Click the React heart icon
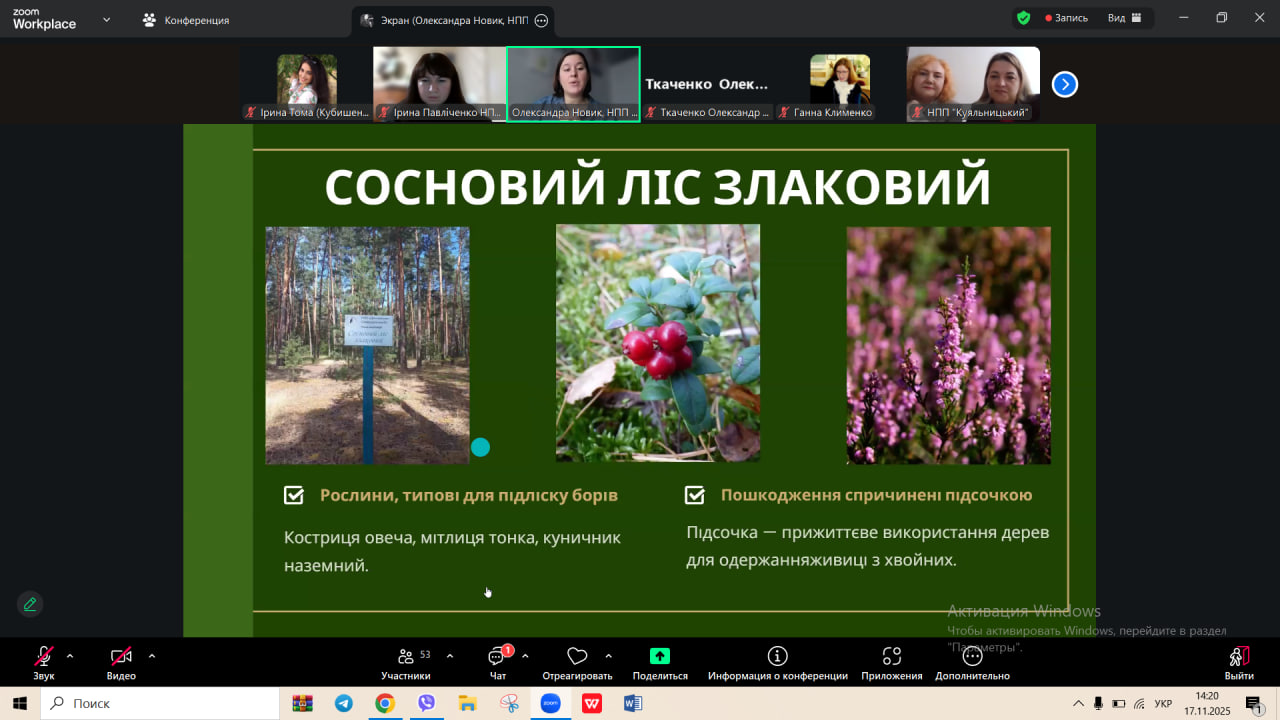Screen dimensions: 1280x720 pyautogui.click(x=577, y=662)
